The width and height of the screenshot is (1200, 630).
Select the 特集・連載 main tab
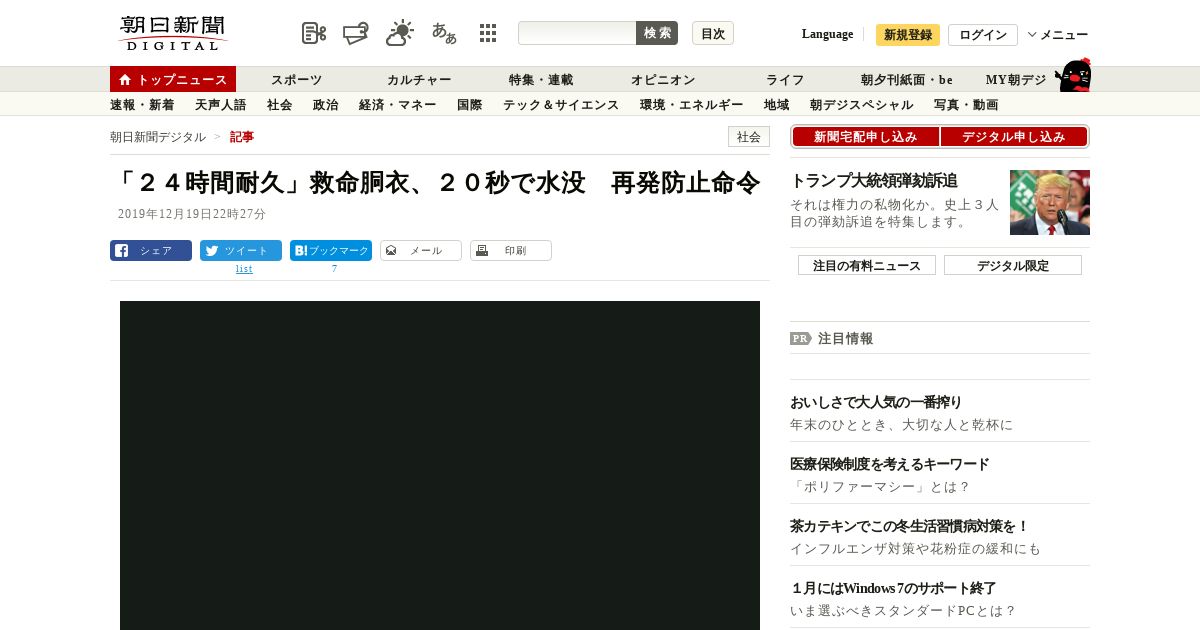[541, 80]
